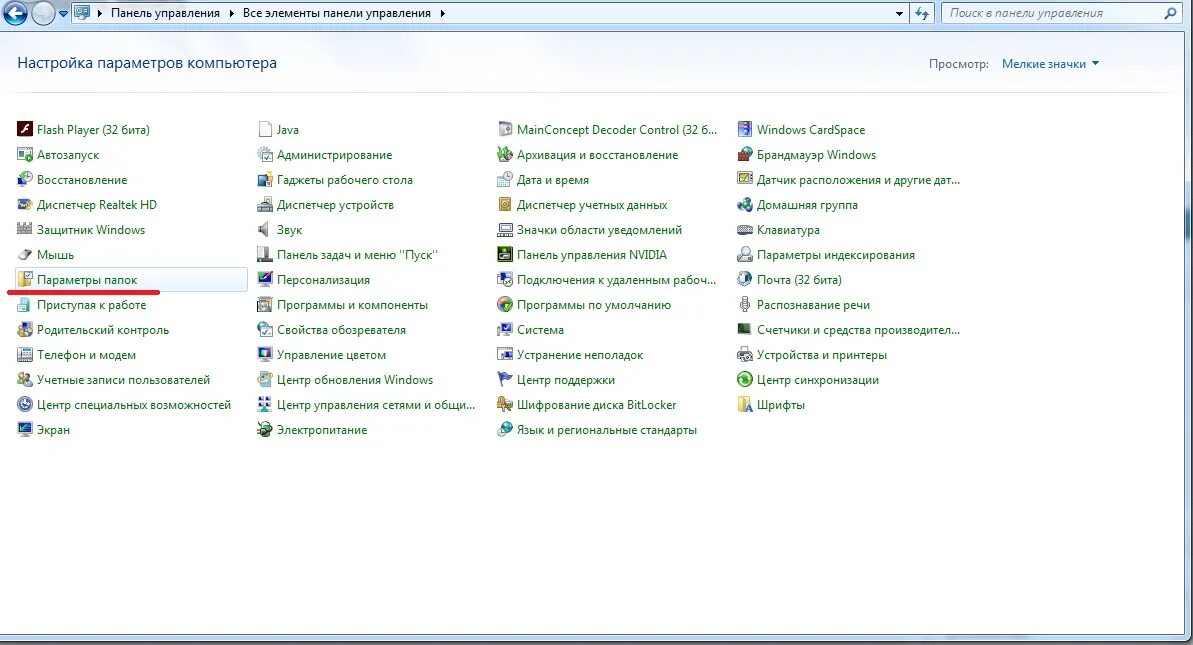Open Устранение неполадок
The width and height of the screenshot is (1193, 645).
(x=580, y=355)
